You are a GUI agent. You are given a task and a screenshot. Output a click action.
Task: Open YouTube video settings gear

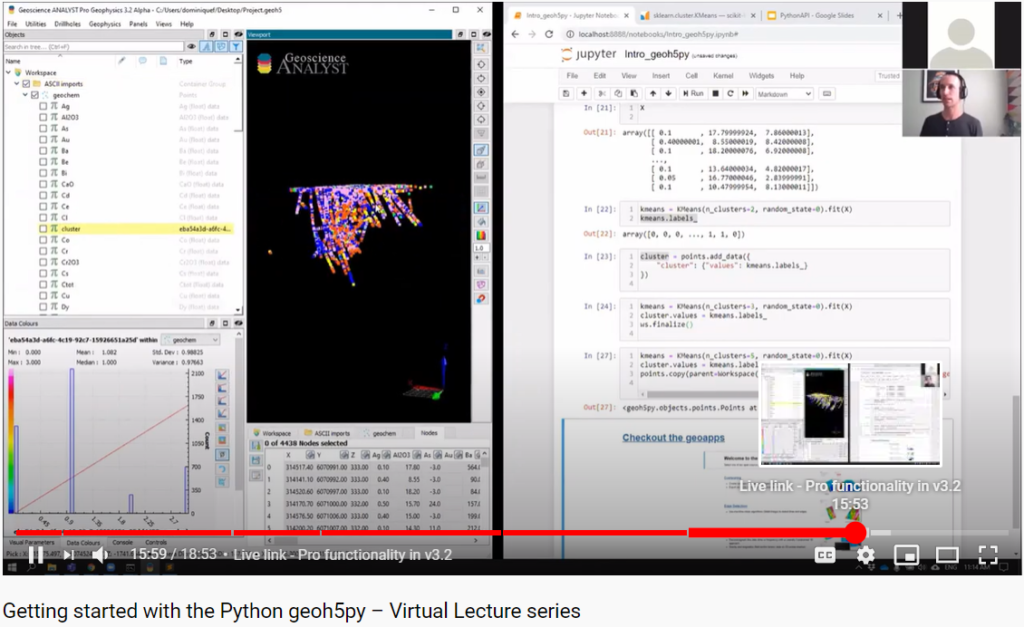point(865,555)
